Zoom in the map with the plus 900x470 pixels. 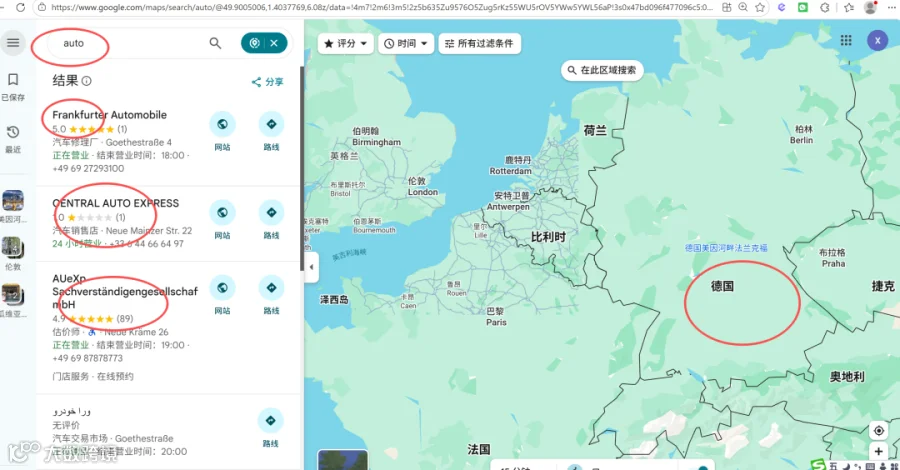pos(878,452)
